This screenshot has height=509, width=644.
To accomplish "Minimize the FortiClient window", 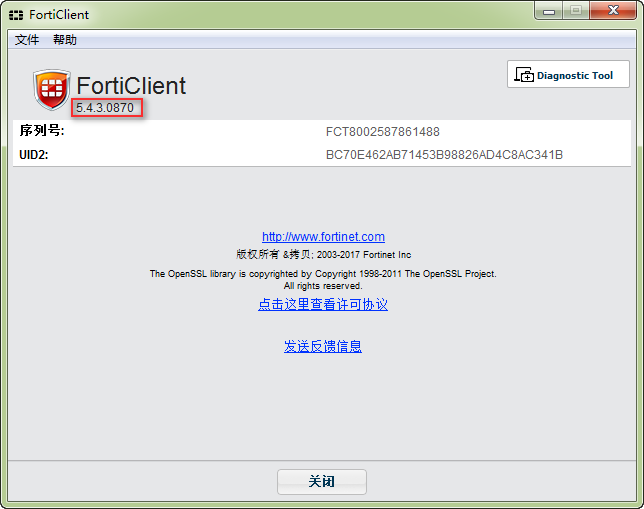I will click(x=549, y=11).
